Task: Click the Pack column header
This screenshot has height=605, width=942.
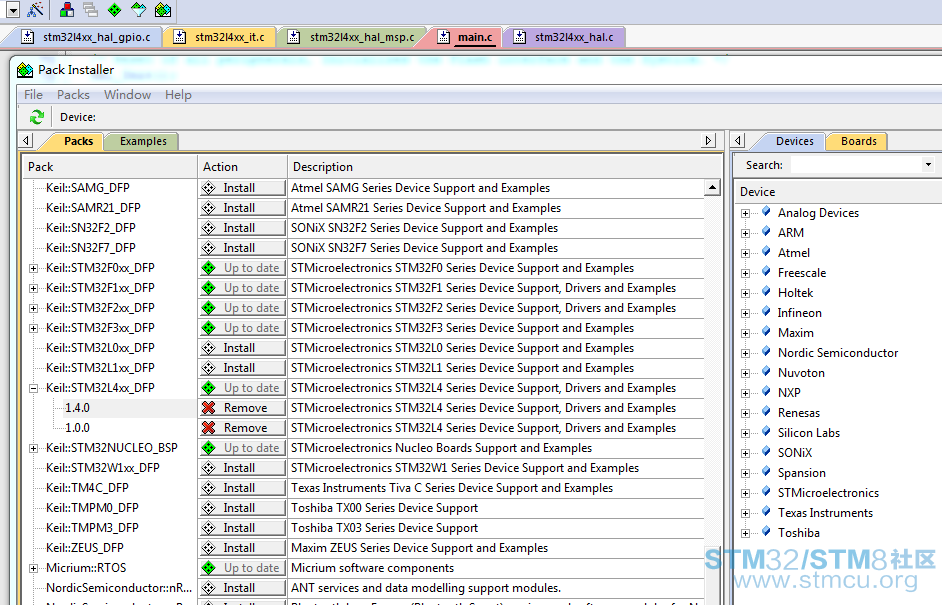Action: [x=111, y=166]
